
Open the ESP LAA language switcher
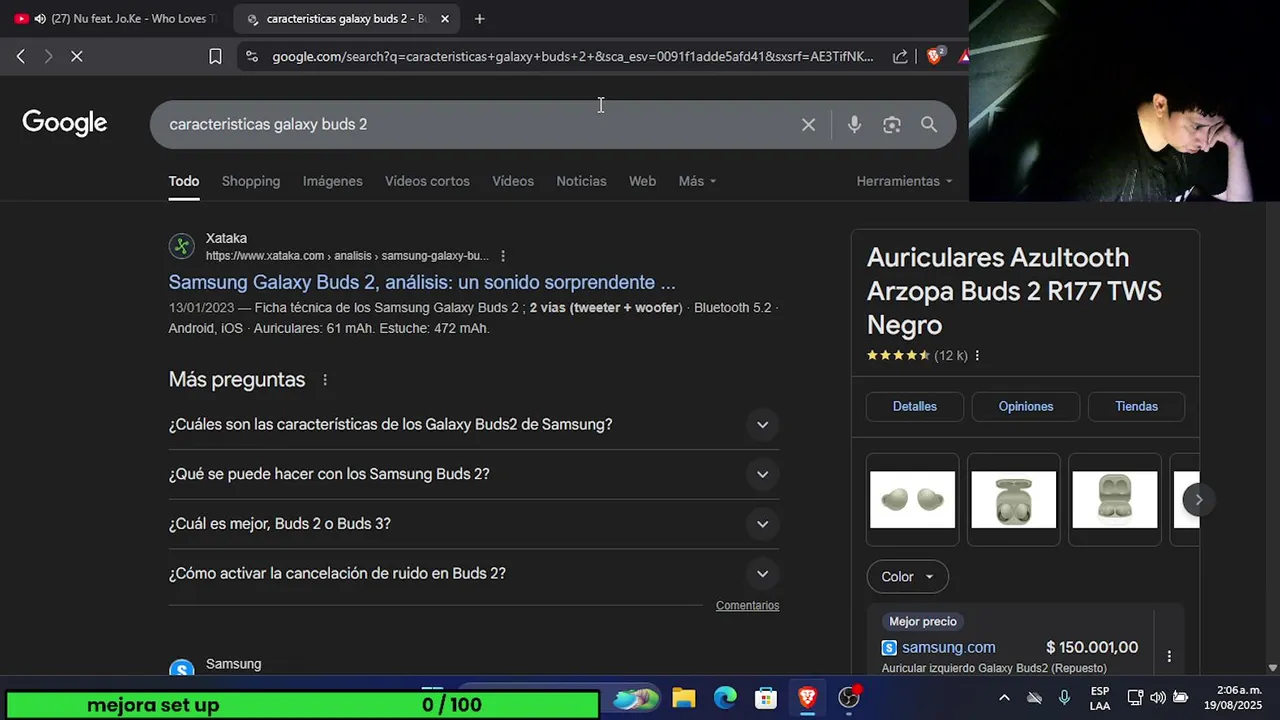tap(1099, 698)
